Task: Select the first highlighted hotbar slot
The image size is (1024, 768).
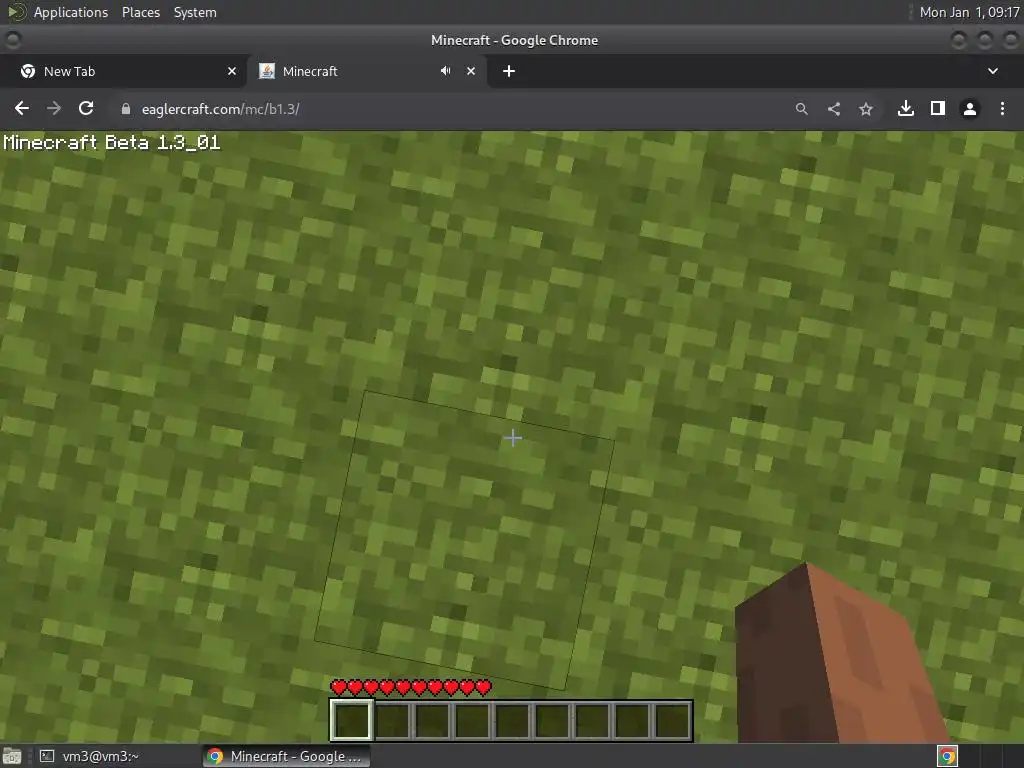Action: 352,720
